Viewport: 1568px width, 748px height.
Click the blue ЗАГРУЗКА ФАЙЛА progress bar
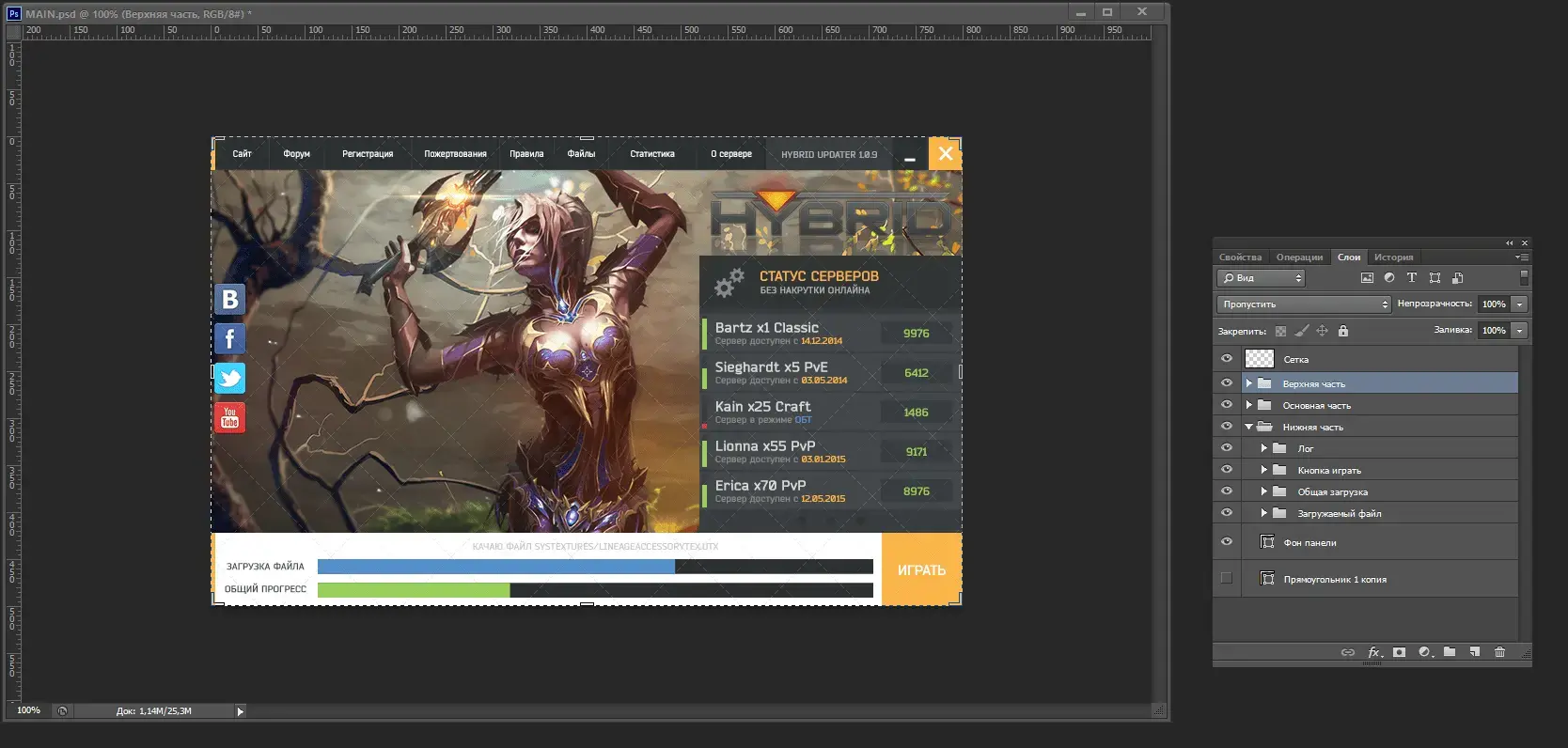pyautogui.click(x=496, y=567)
